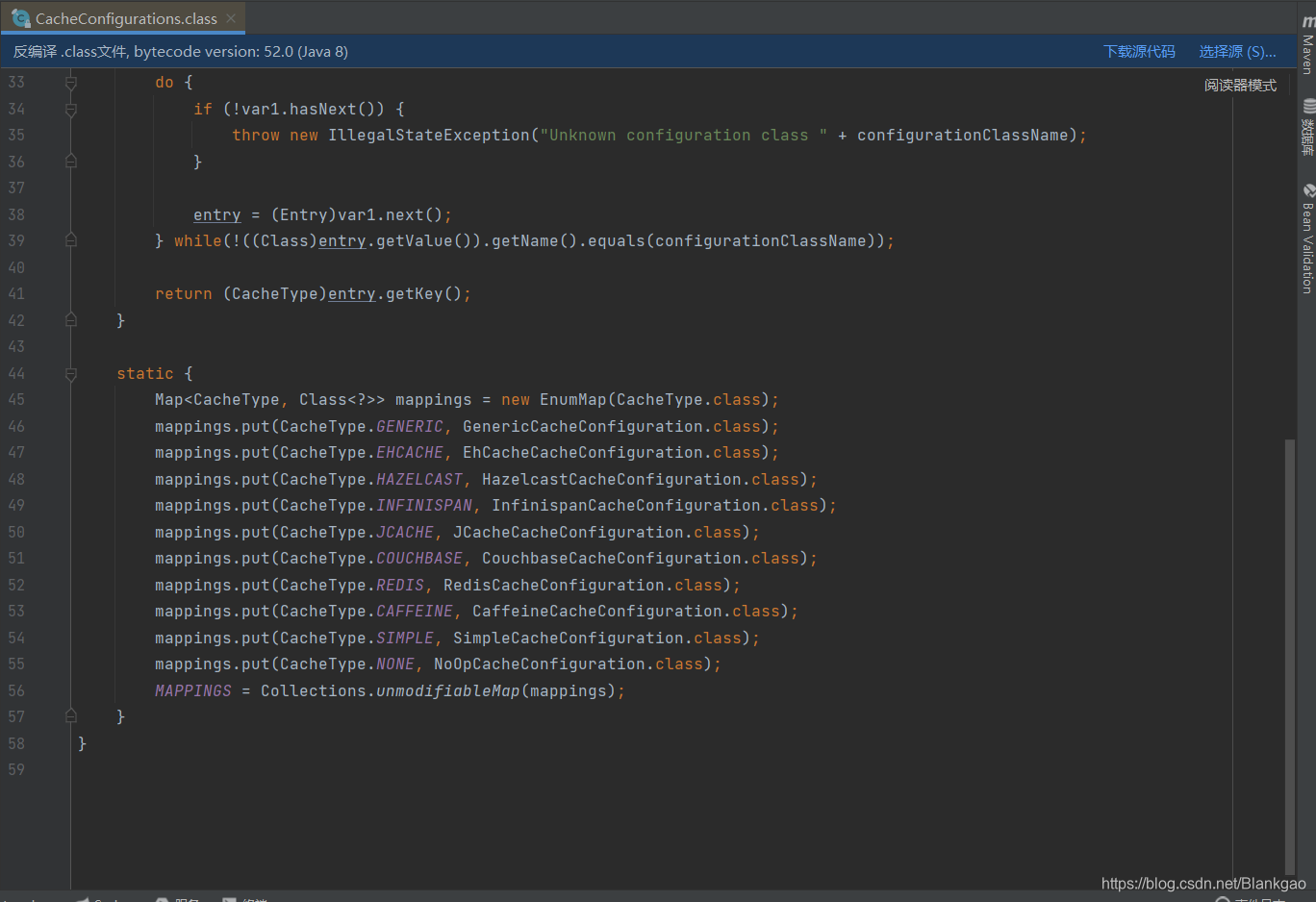Click RedisCacheConfiguration class reference
The image size is (1316, 902).
point(554,586)
